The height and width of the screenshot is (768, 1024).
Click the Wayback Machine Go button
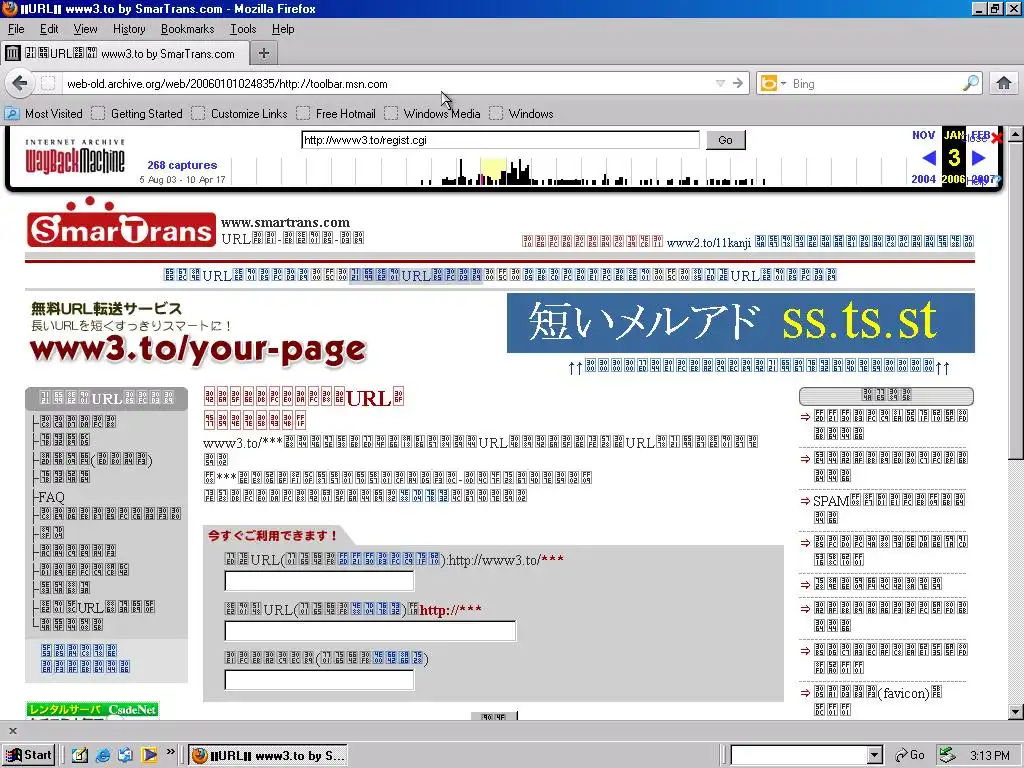pos(726,140)
